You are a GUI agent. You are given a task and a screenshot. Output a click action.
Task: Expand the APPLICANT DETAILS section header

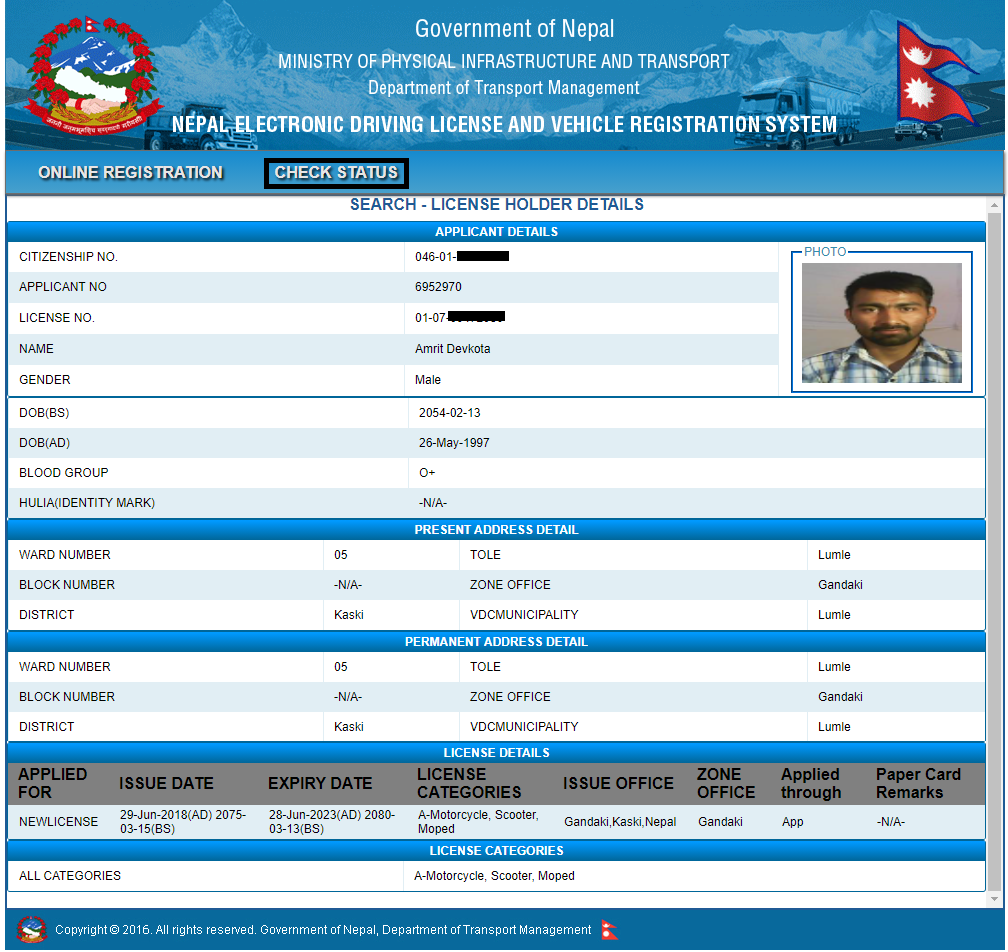point(497,231)
